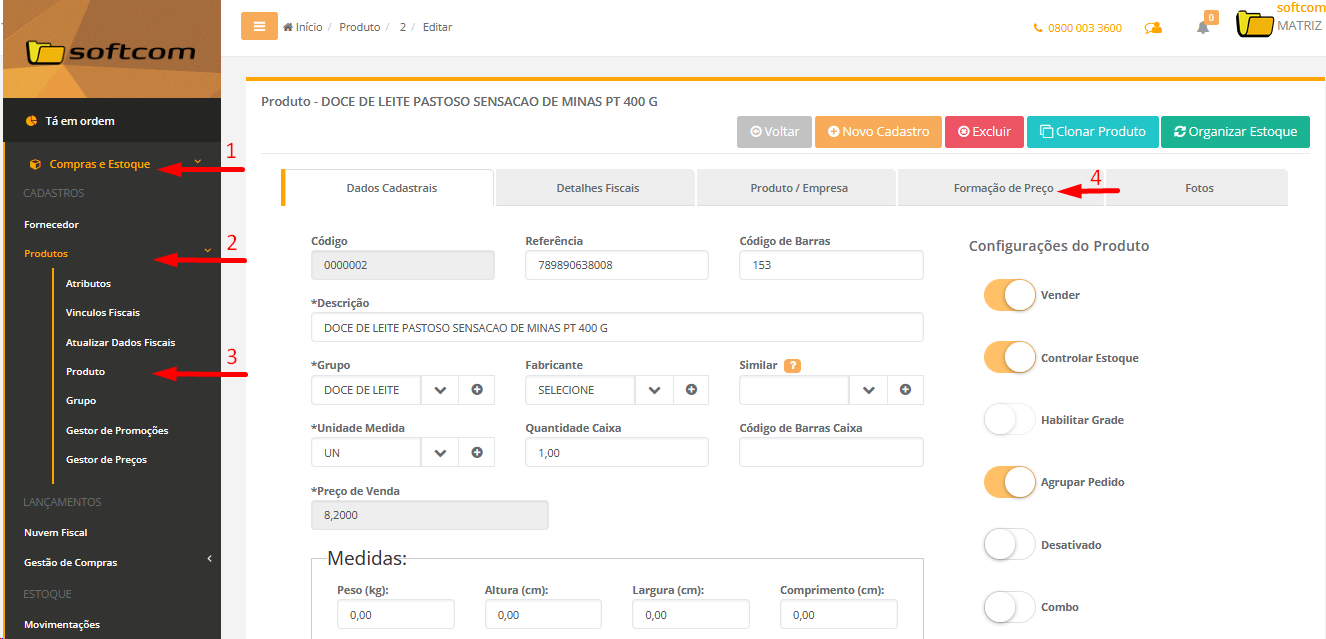
Task: Click the plus icon beside Similar field
Action: (905, 390)
